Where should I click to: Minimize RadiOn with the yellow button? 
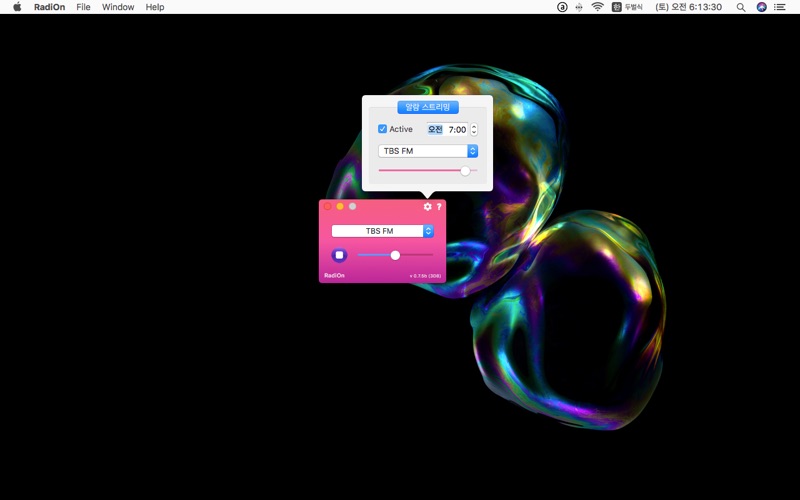pos(340,206)
